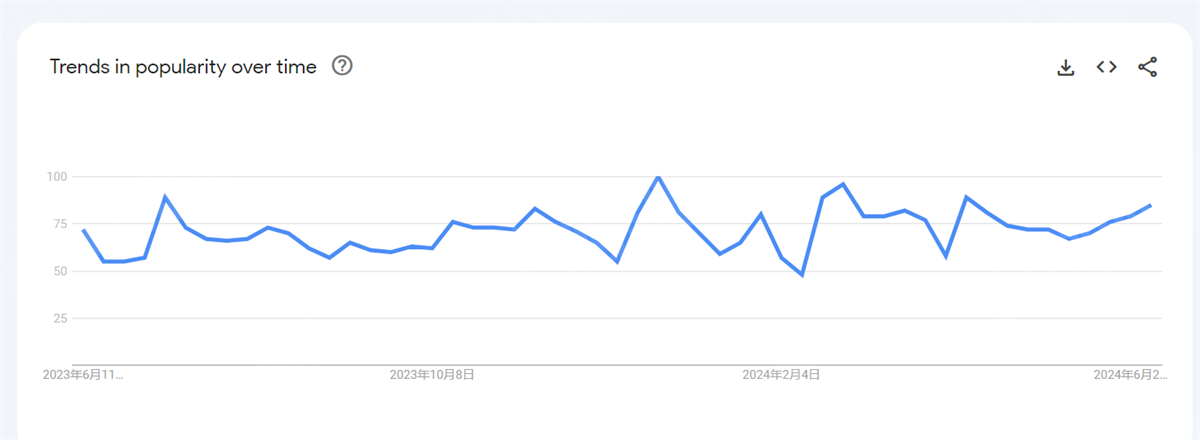Viewport: 1200px width, 440px height.
Task: Click the line's highest peak touching 100
Action: [658, 177]
